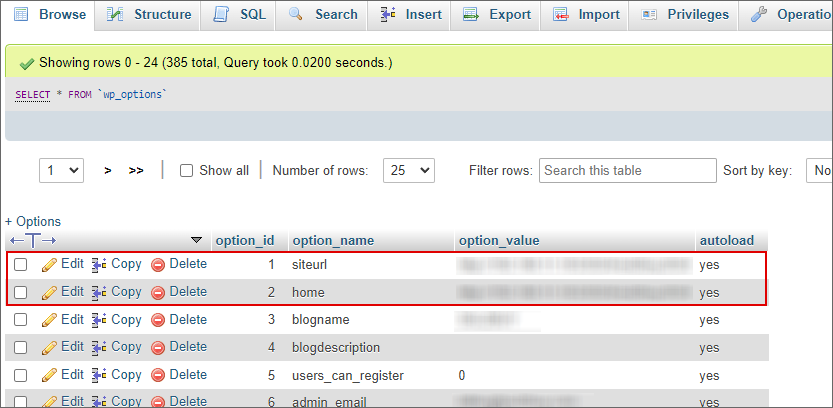Open the page number dropdown
Screen dimensions: 833x408
62,171
